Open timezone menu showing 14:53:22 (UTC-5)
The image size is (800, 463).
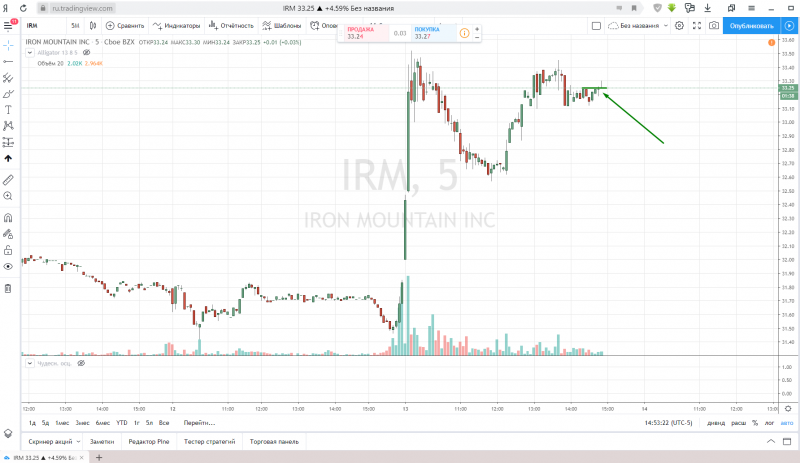[x=668, y=423]
